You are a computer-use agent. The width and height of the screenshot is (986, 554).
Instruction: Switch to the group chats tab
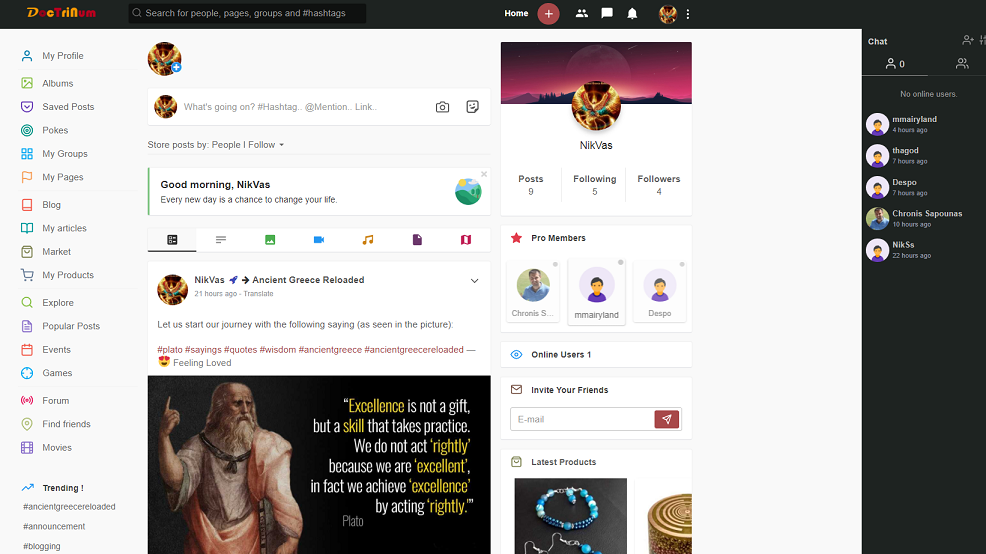click(962, 64)
